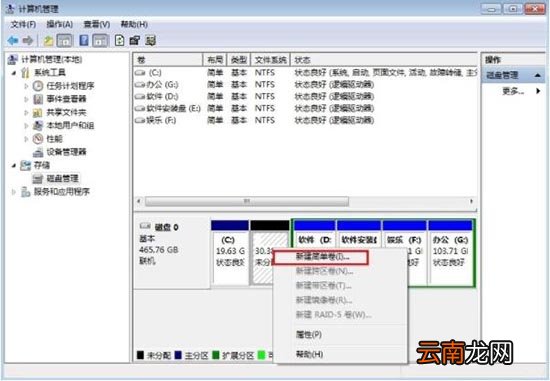
Task: Toggle the Show/Hide Action Pane toolbar icon
Action: [x=100, y=41]
